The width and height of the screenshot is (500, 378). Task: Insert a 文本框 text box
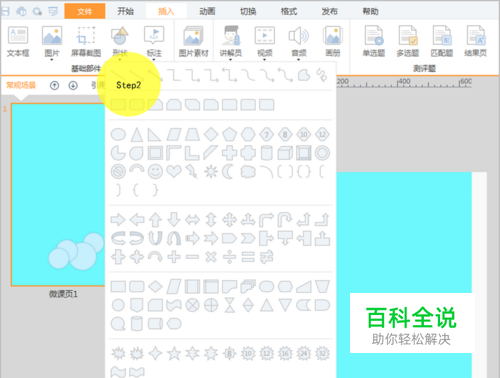(18, 42)
